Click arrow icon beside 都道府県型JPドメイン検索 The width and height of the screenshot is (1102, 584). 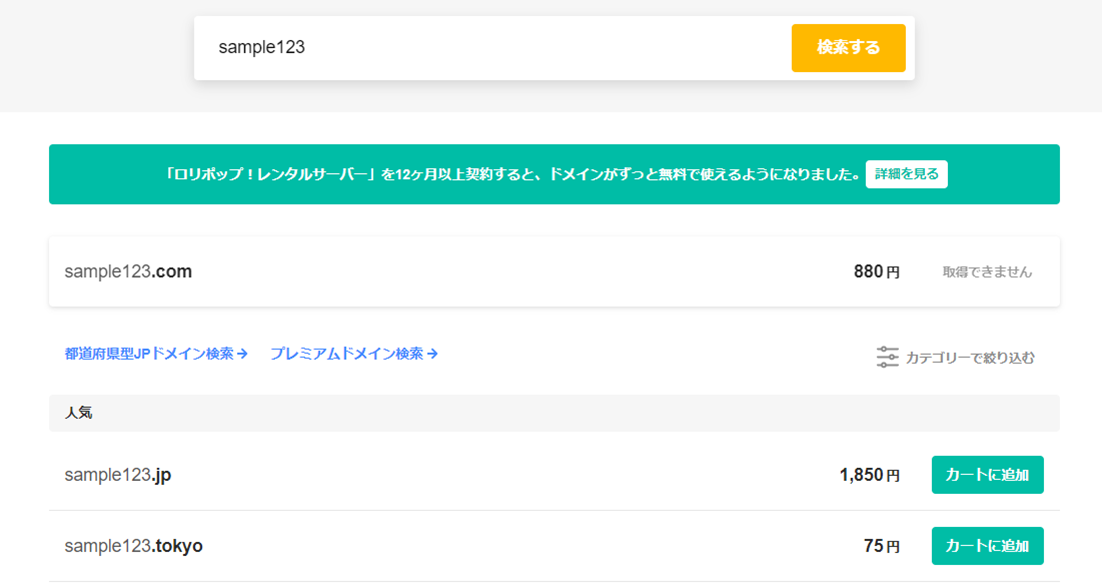point(242,354)
